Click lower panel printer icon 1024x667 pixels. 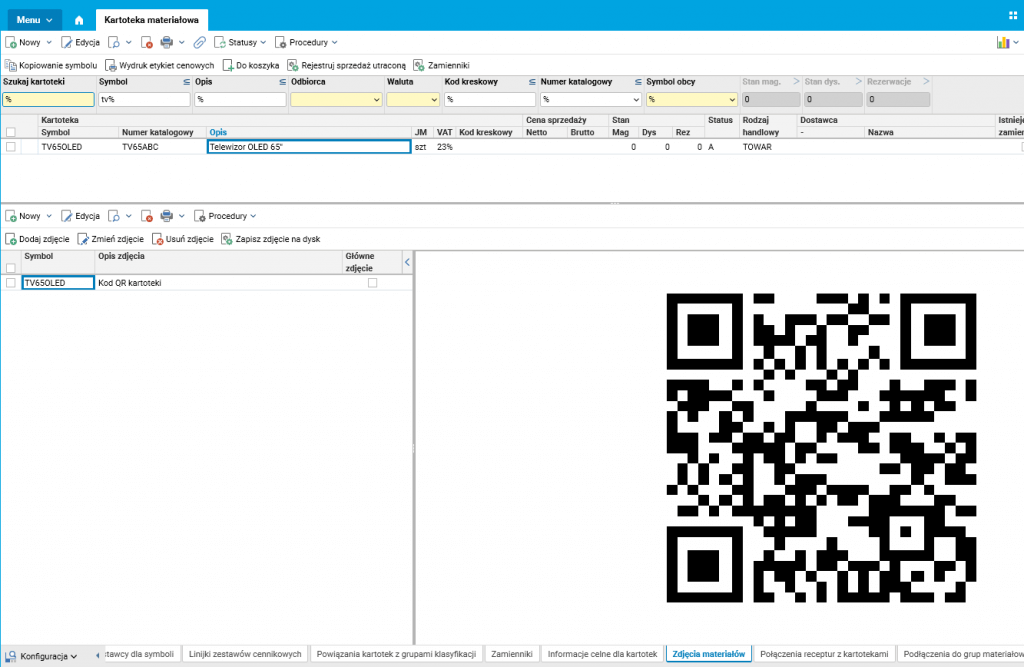click(x=167, y=216)
